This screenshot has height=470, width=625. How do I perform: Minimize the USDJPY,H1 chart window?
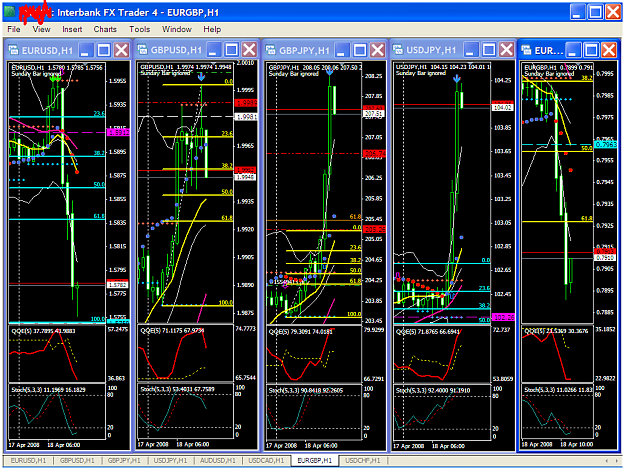(x=471, y=50)
